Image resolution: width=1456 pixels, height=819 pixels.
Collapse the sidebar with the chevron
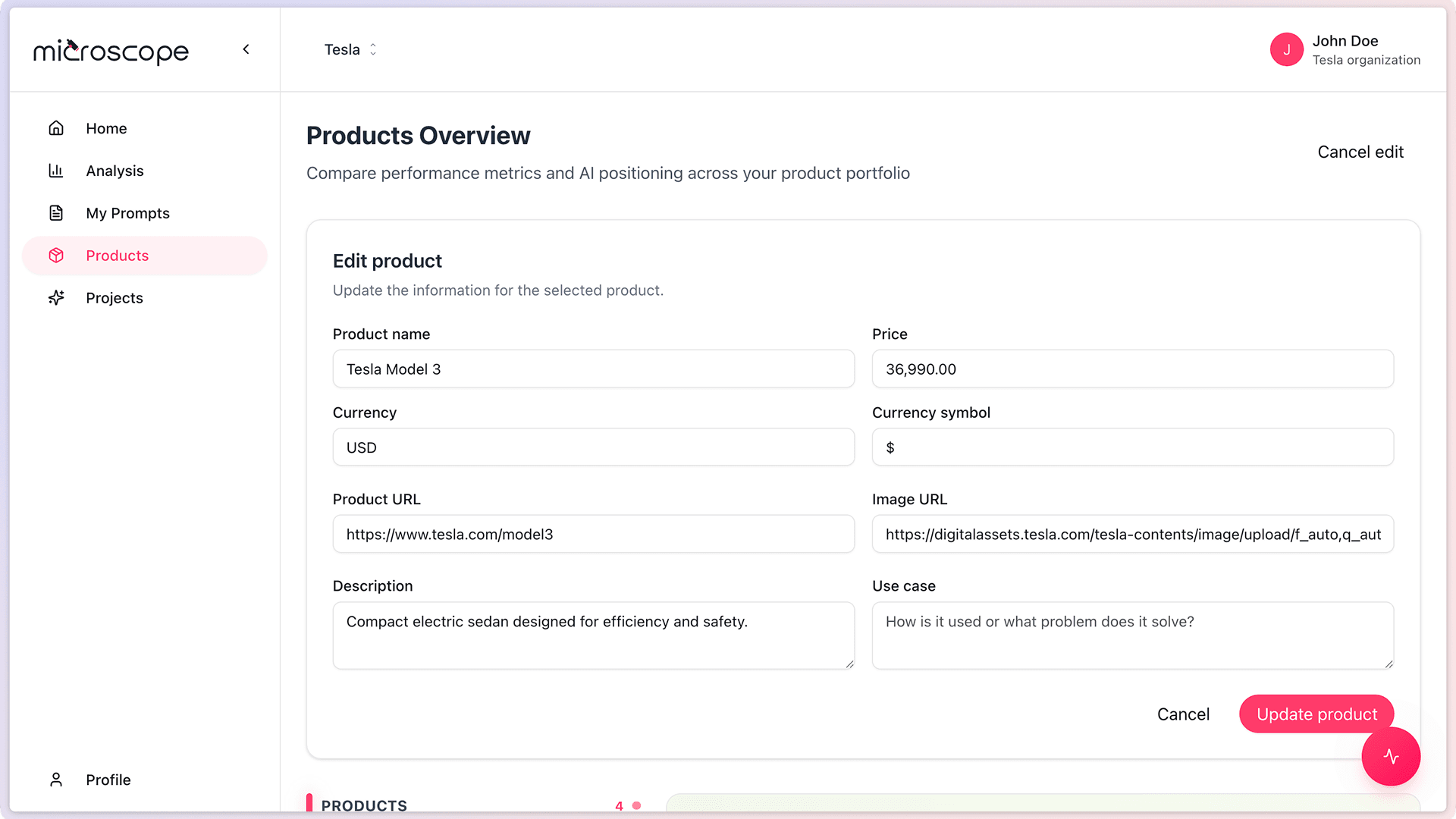tap(246, 49)
